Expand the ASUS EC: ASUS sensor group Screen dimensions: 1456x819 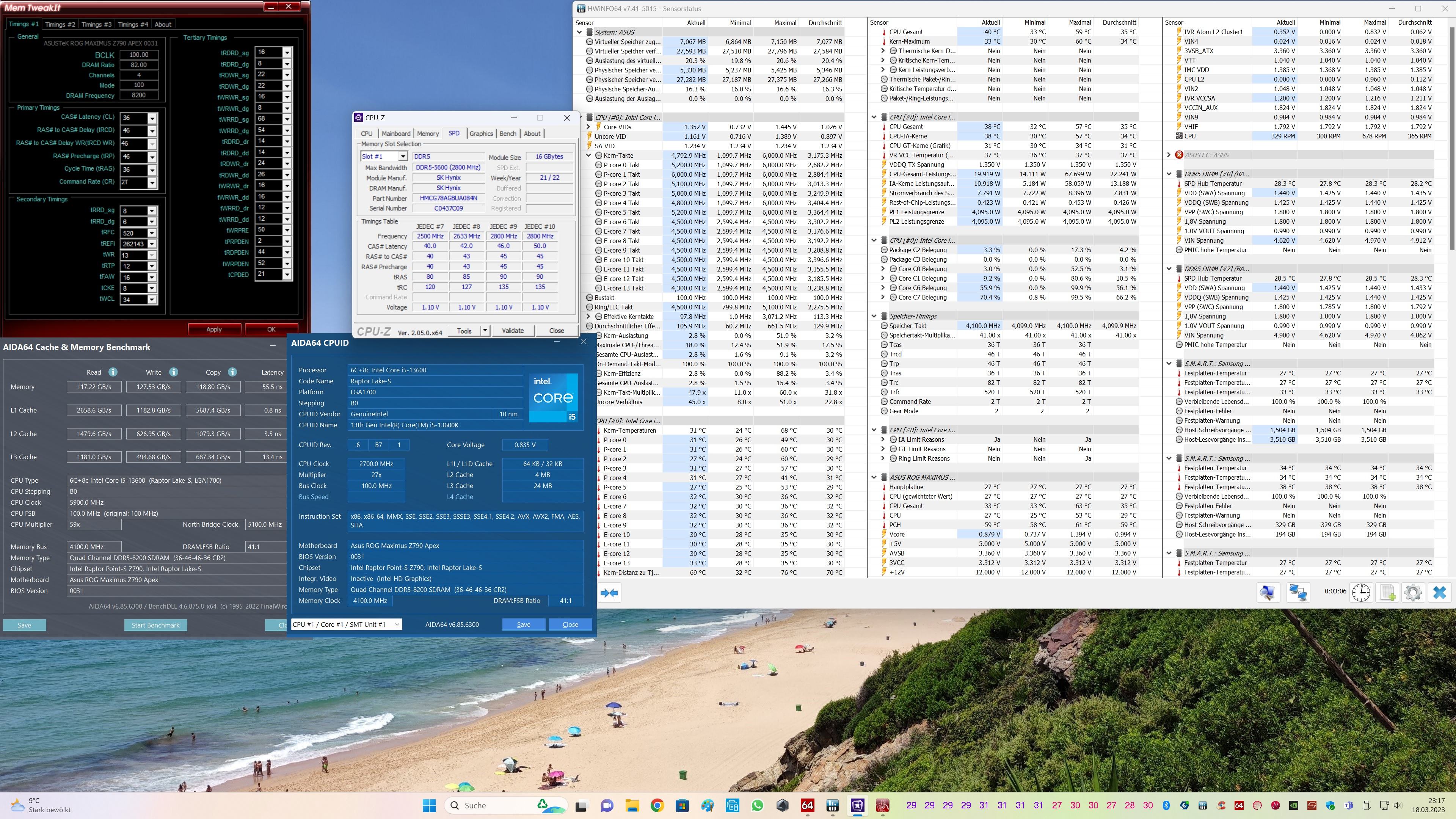tap(1168, 155)
